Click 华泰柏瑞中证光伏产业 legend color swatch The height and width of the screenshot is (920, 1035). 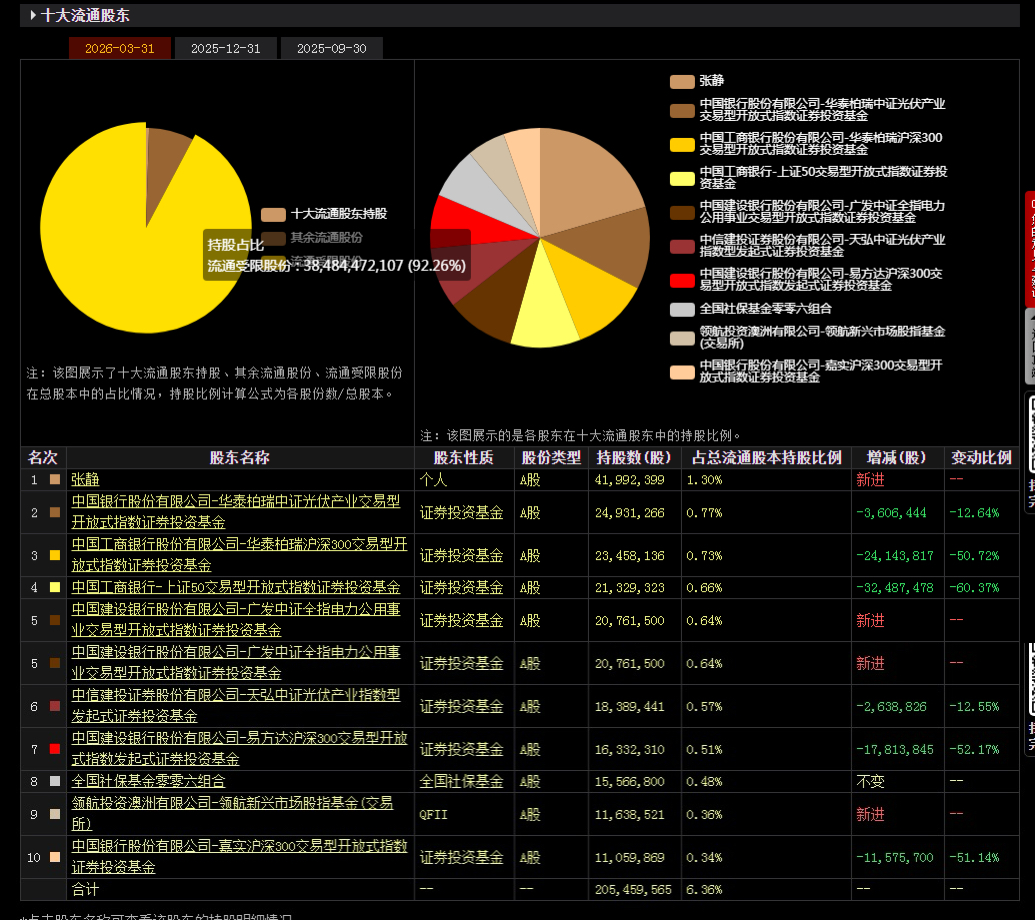click(x=682, y=110)
